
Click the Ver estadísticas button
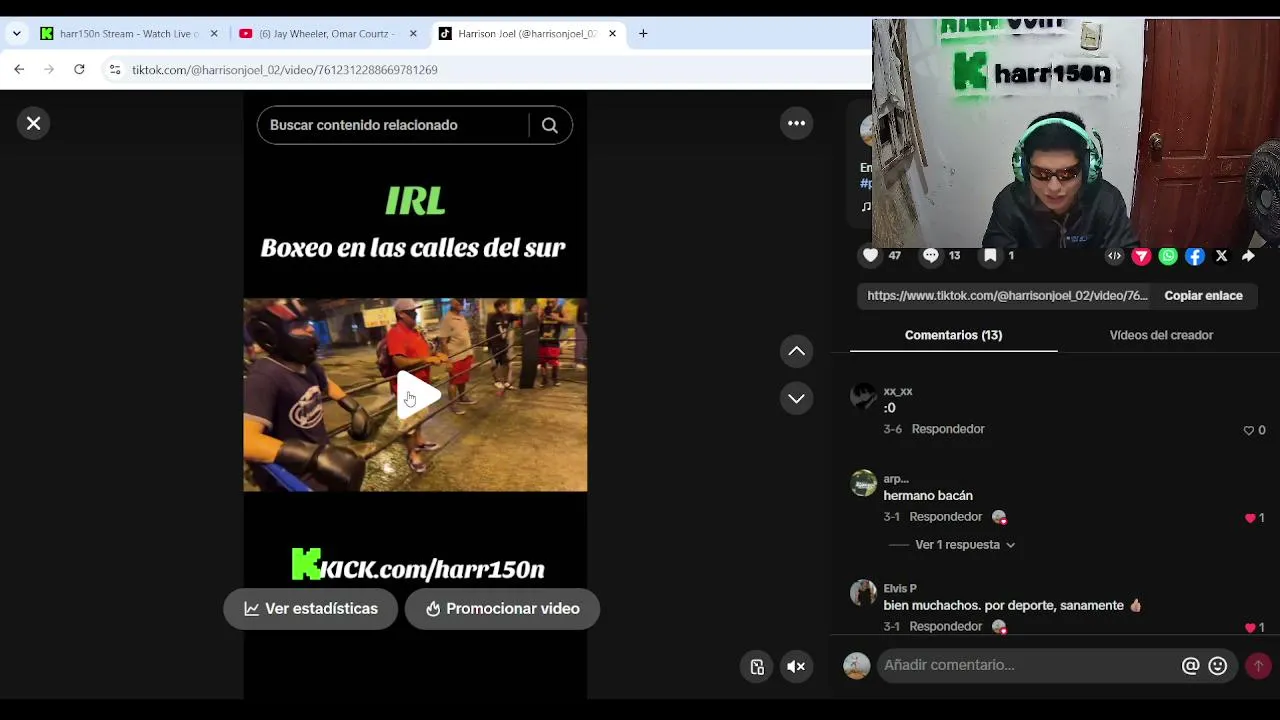[x=310, y=609]
